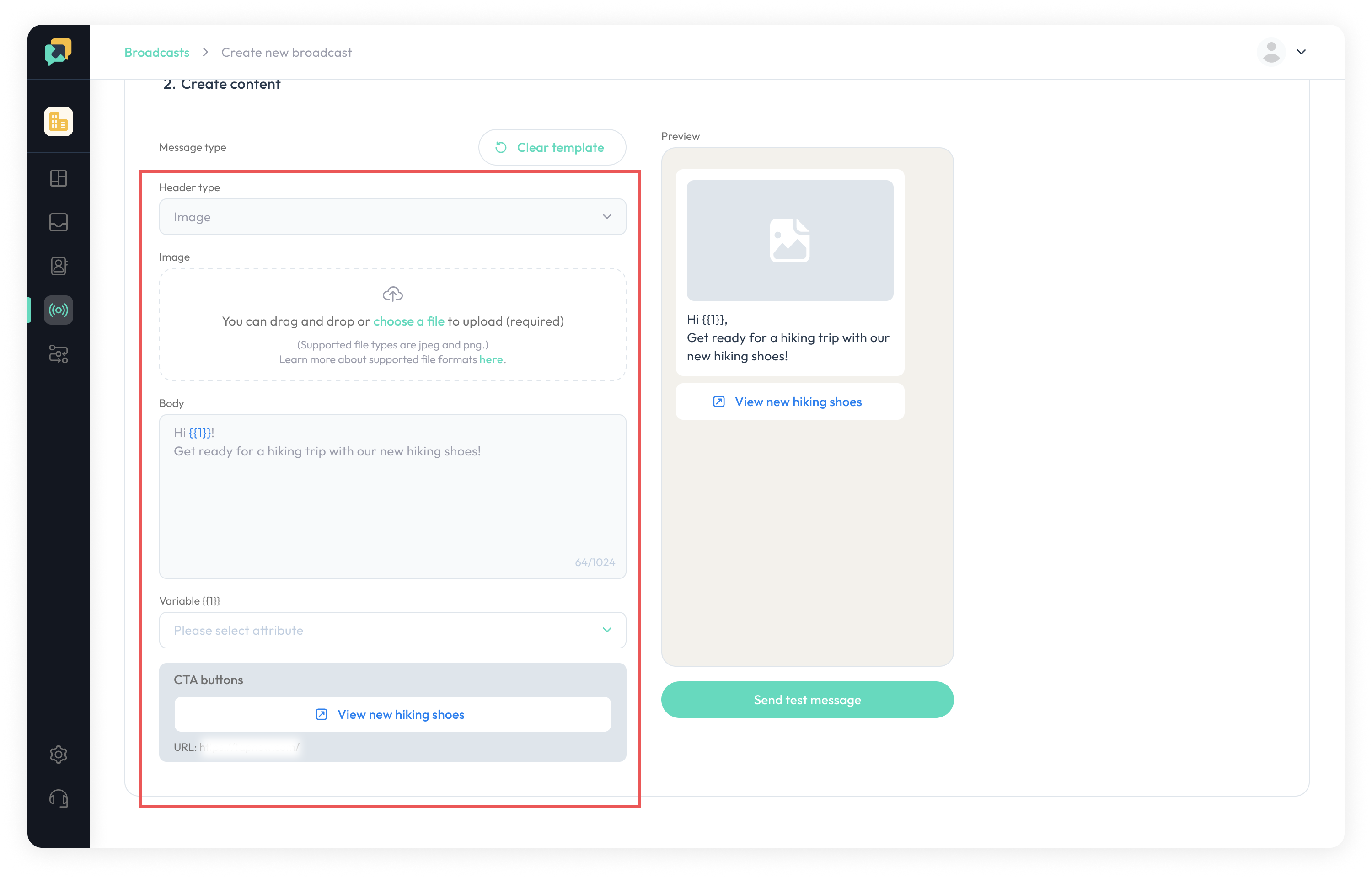Click the dashboard grid icon in sidebar
This screenshot has width=1372, height=878.
point(58,178)
